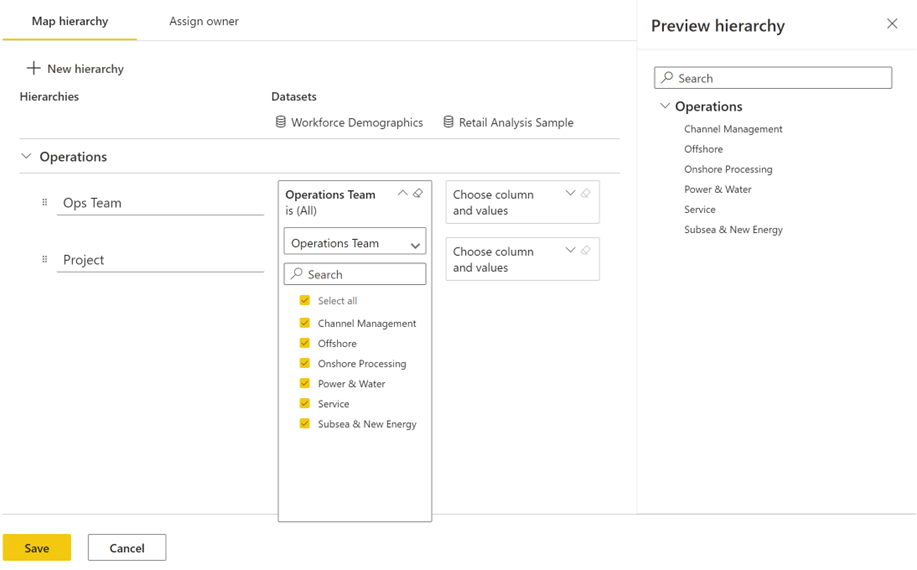
Task: Click the Save button
Action: [37, 548]
